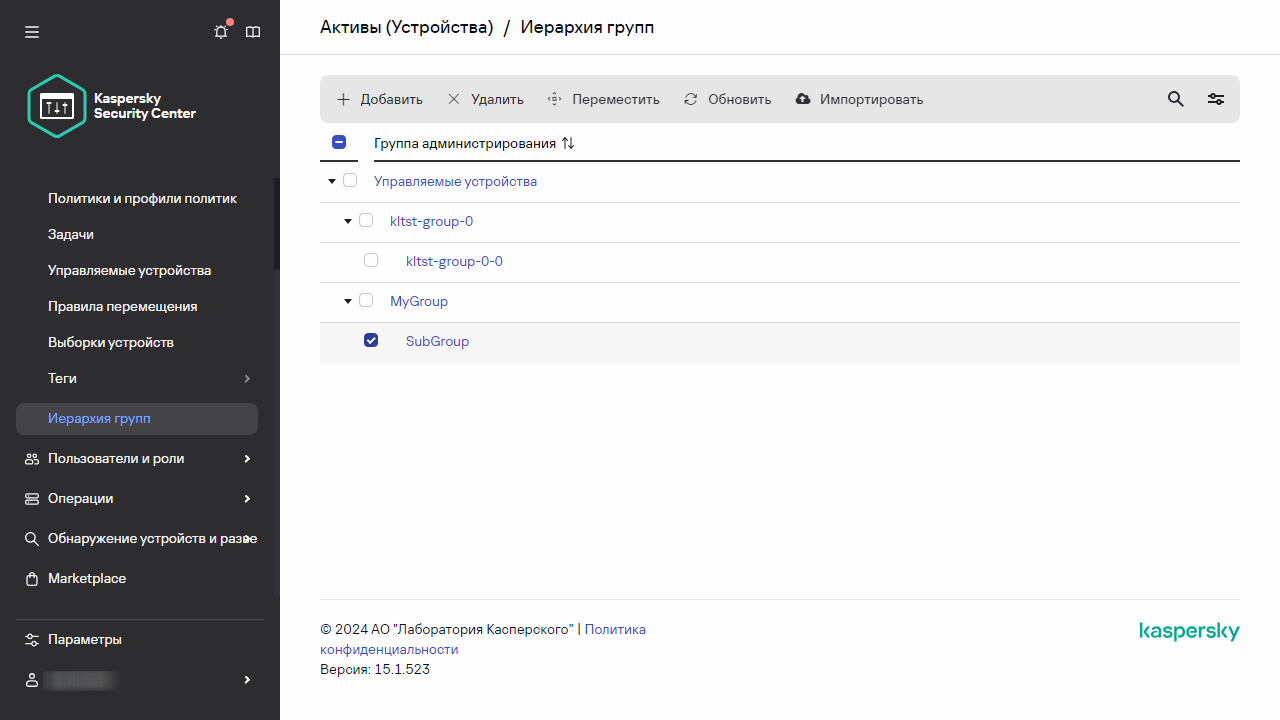Open Теги sidebar item
Viewport: 1280px width, 720px height.
coord(62,378)
